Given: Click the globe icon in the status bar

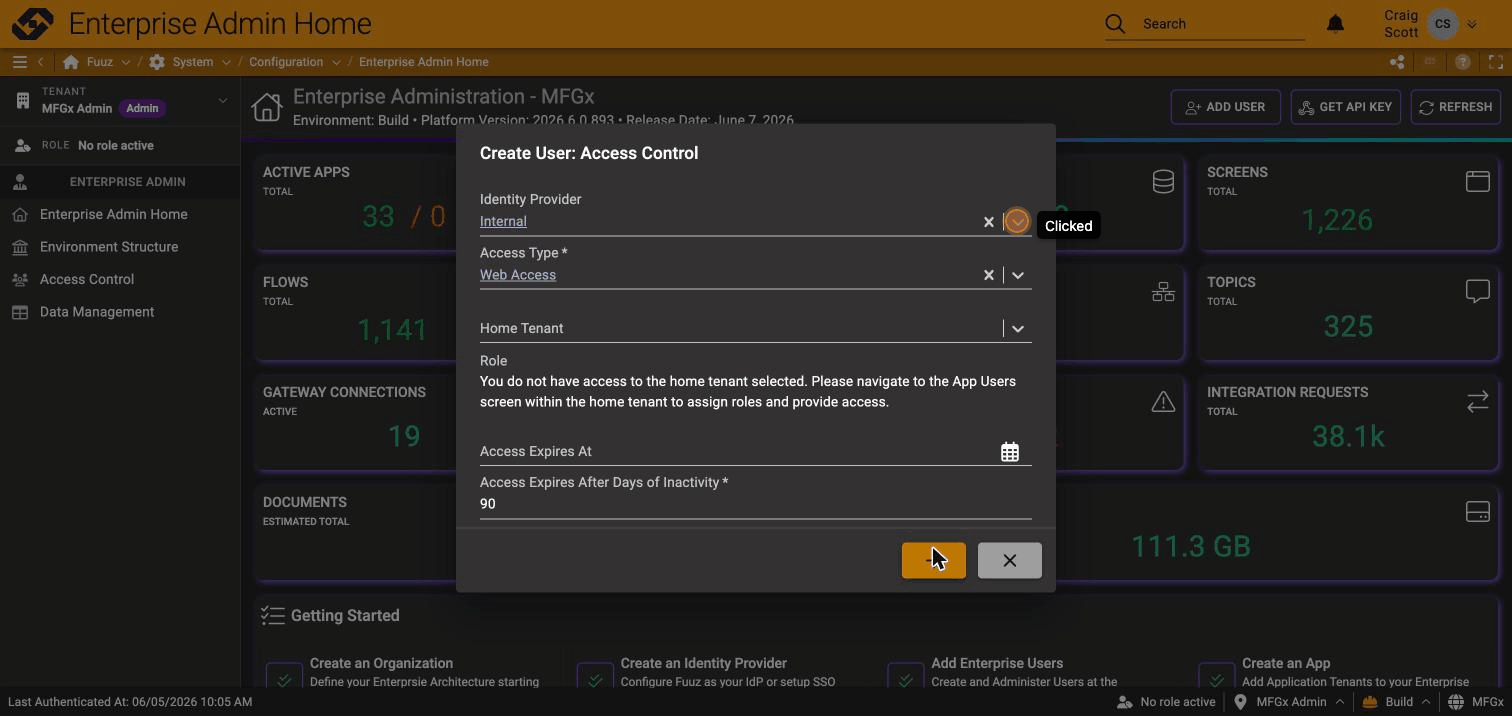Looking at the screenshot, I should (x=1456, y=702).
